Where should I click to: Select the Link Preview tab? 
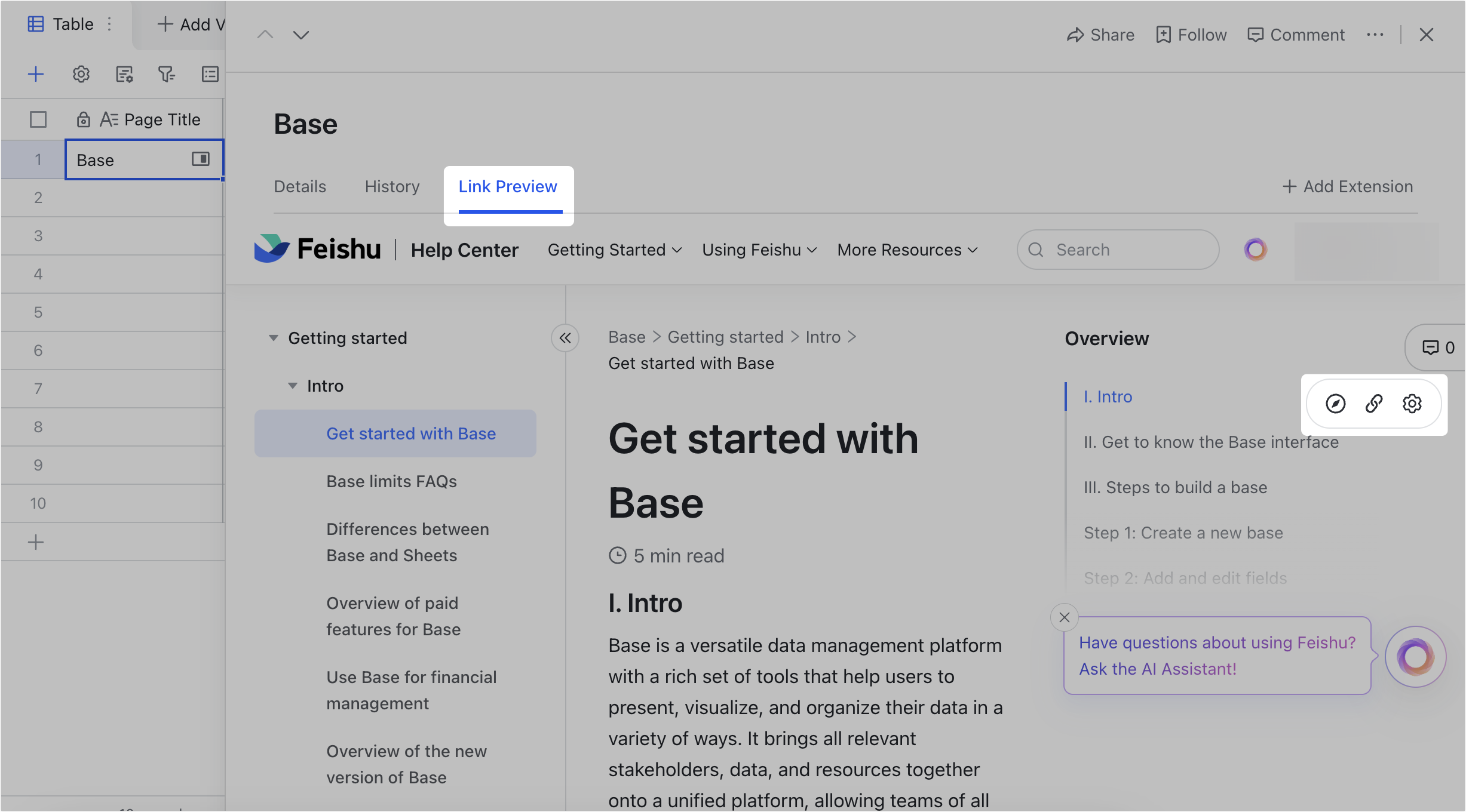(x=508, y=186)
